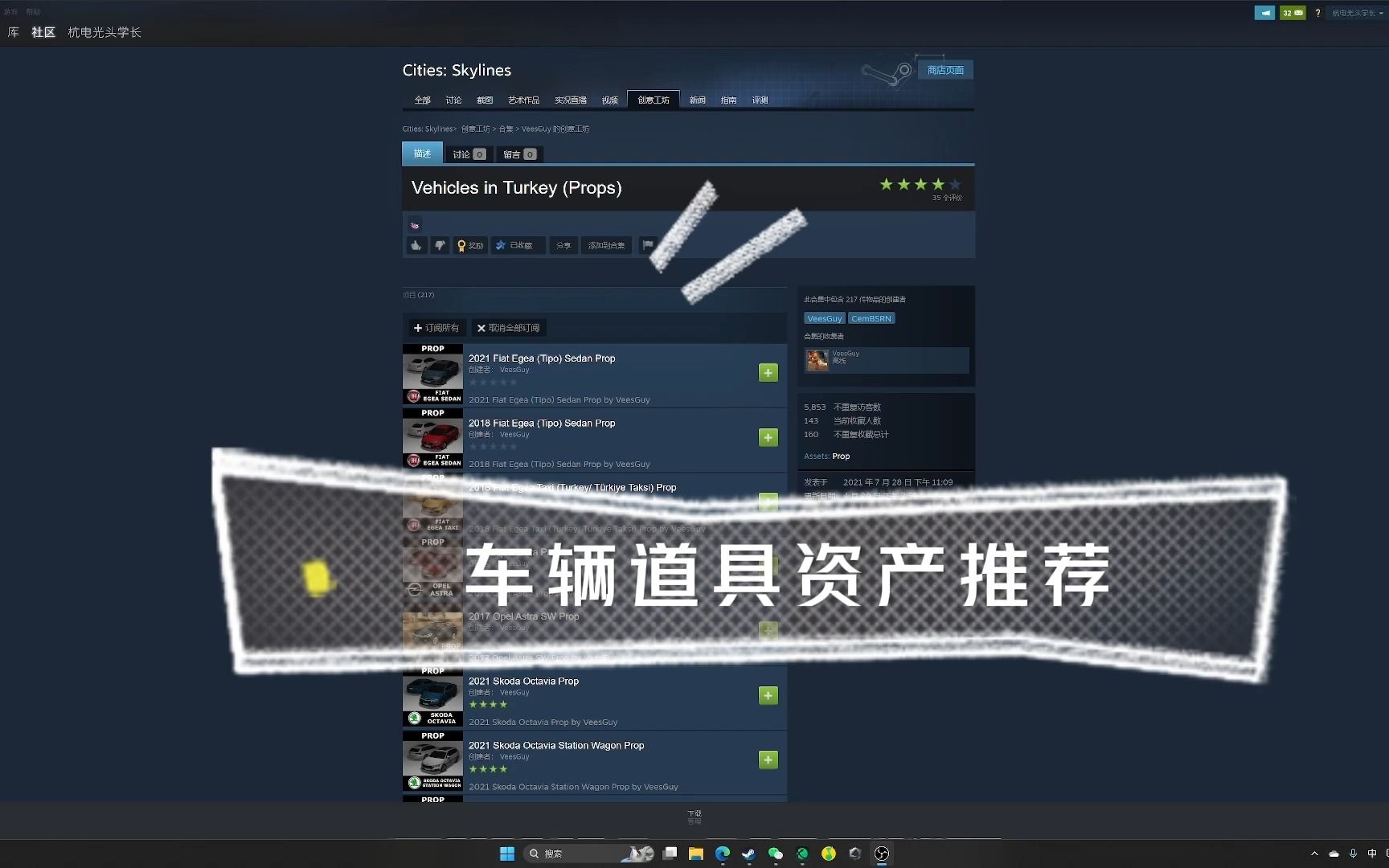The width and height of the screenshot is (1389, 868).
Task: Click the small award badge icon above rating buttons
Action: tap(415, 225)
